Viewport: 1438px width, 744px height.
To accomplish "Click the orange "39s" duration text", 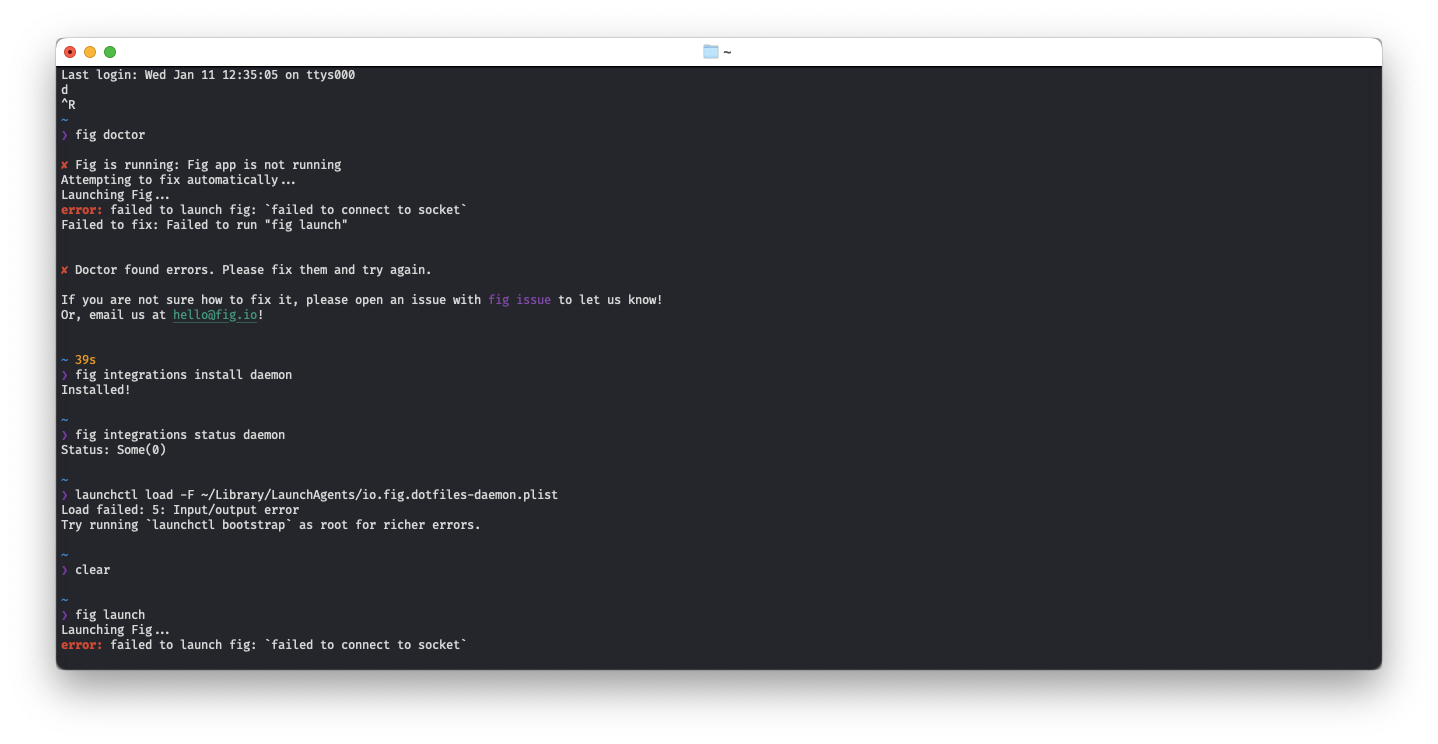I will [85, 360].
